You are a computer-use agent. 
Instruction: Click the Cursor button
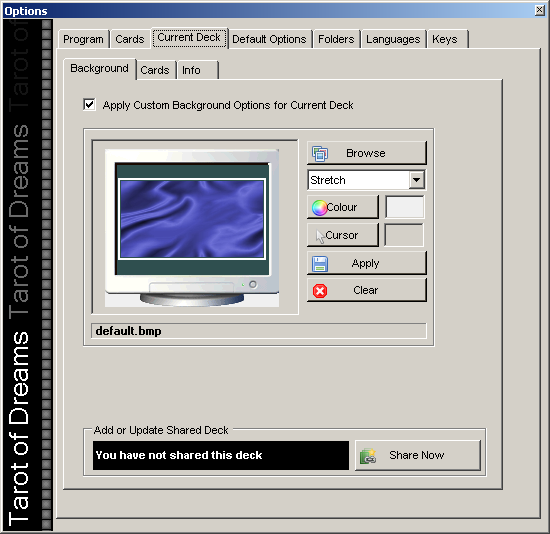point(343,235)
